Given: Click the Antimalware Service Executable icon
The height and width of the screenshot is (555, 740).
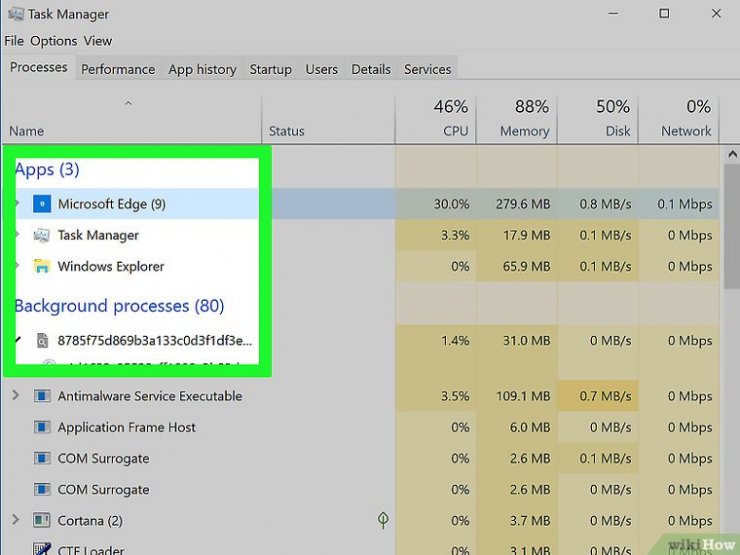Looking at the screenshot, I should pos(42,396).
